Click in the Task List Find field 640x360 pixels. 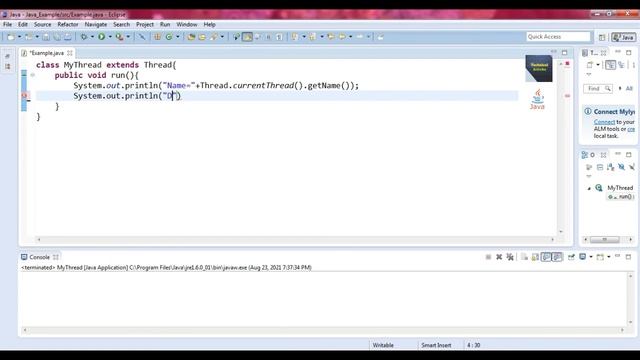point(598,89)
